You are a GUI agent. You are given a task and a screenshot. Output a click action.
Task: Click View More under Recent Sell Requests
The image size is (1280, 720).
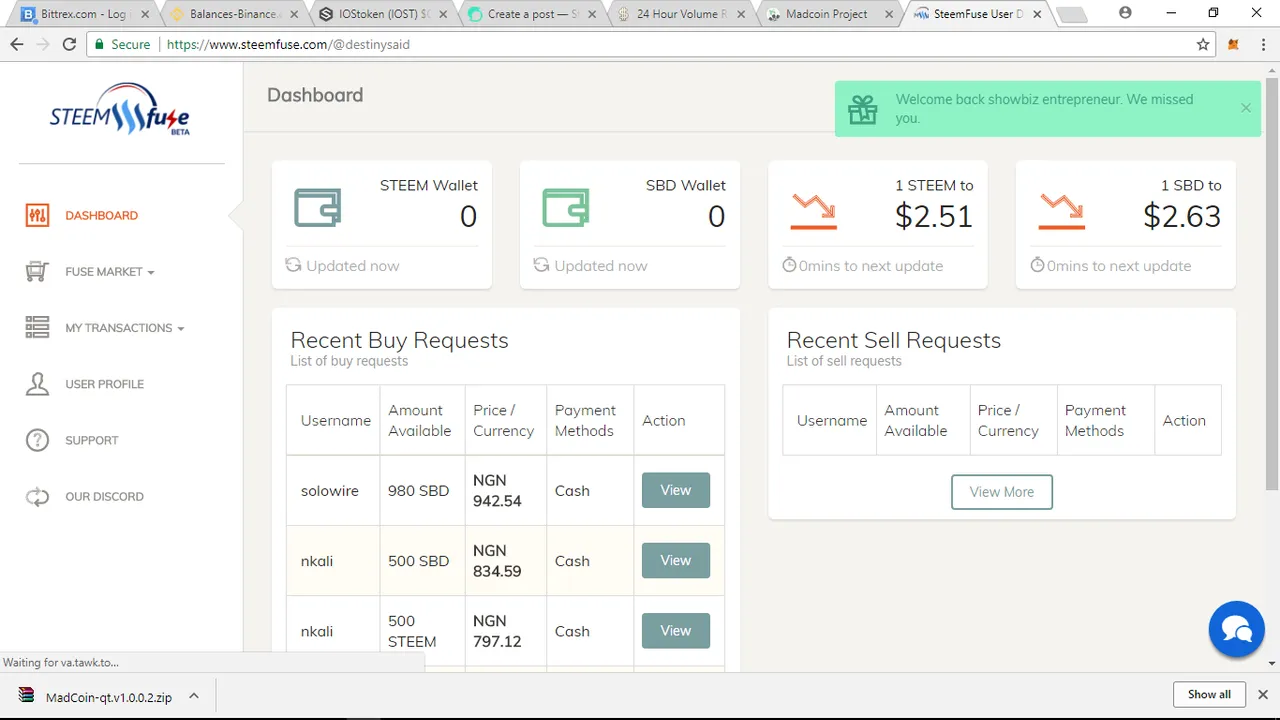1002,492
